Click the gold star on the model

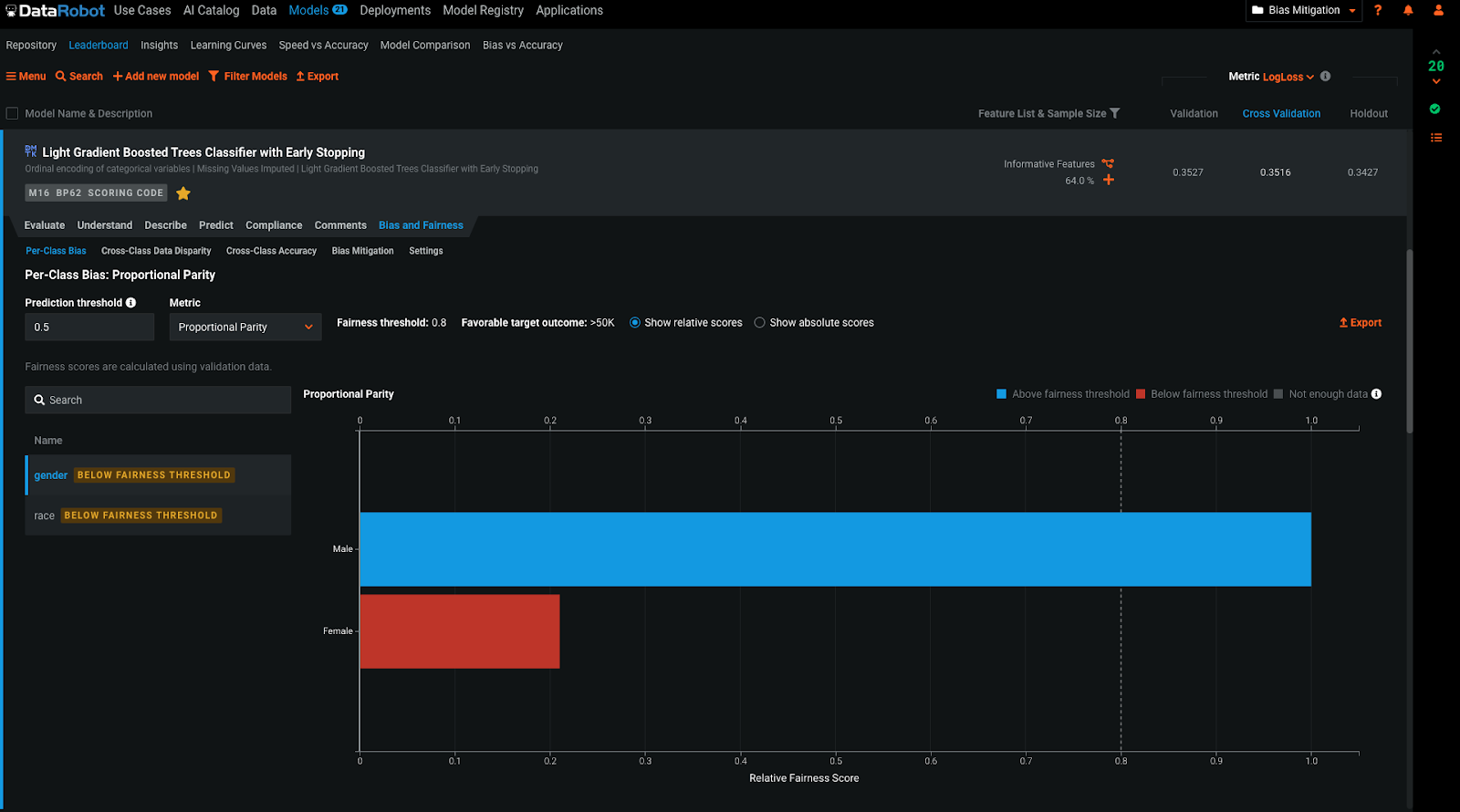[x=183, y=193]
